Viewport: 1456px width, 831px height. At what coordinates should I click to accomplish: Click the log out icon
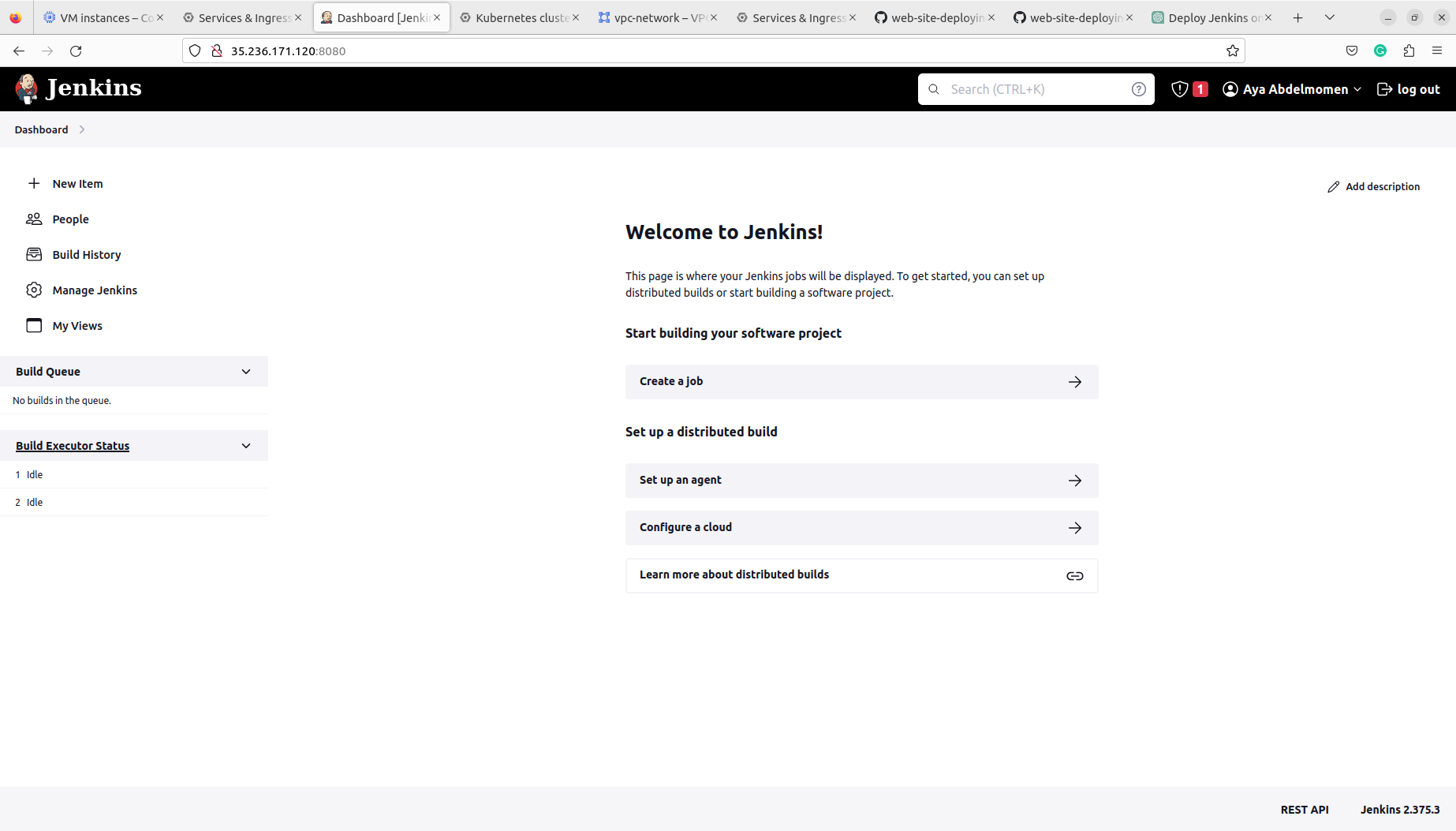[x=1385, y=89]
